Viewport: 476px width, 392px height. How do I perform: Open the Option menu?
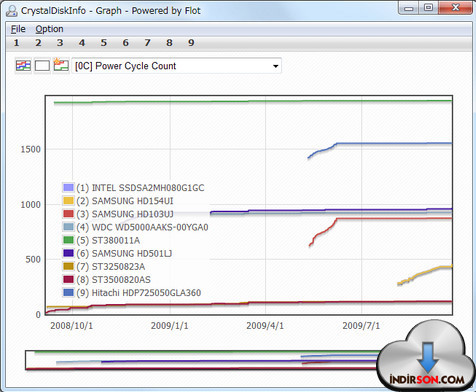click(49, 29)
